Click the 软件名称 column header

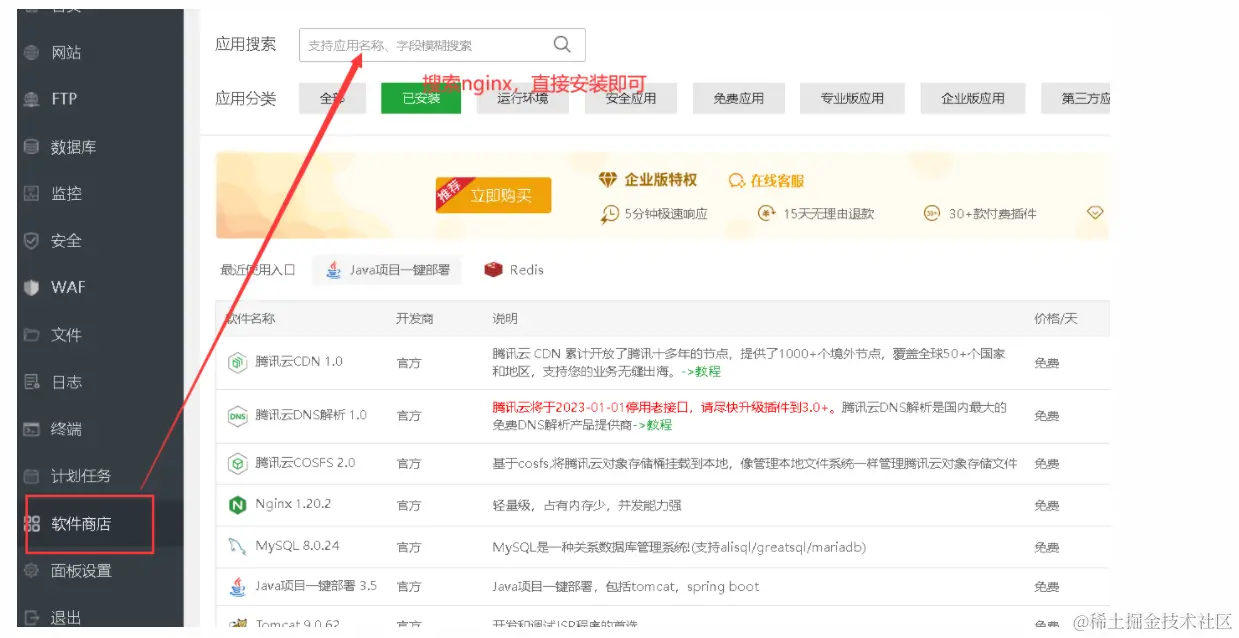point(251,318)
